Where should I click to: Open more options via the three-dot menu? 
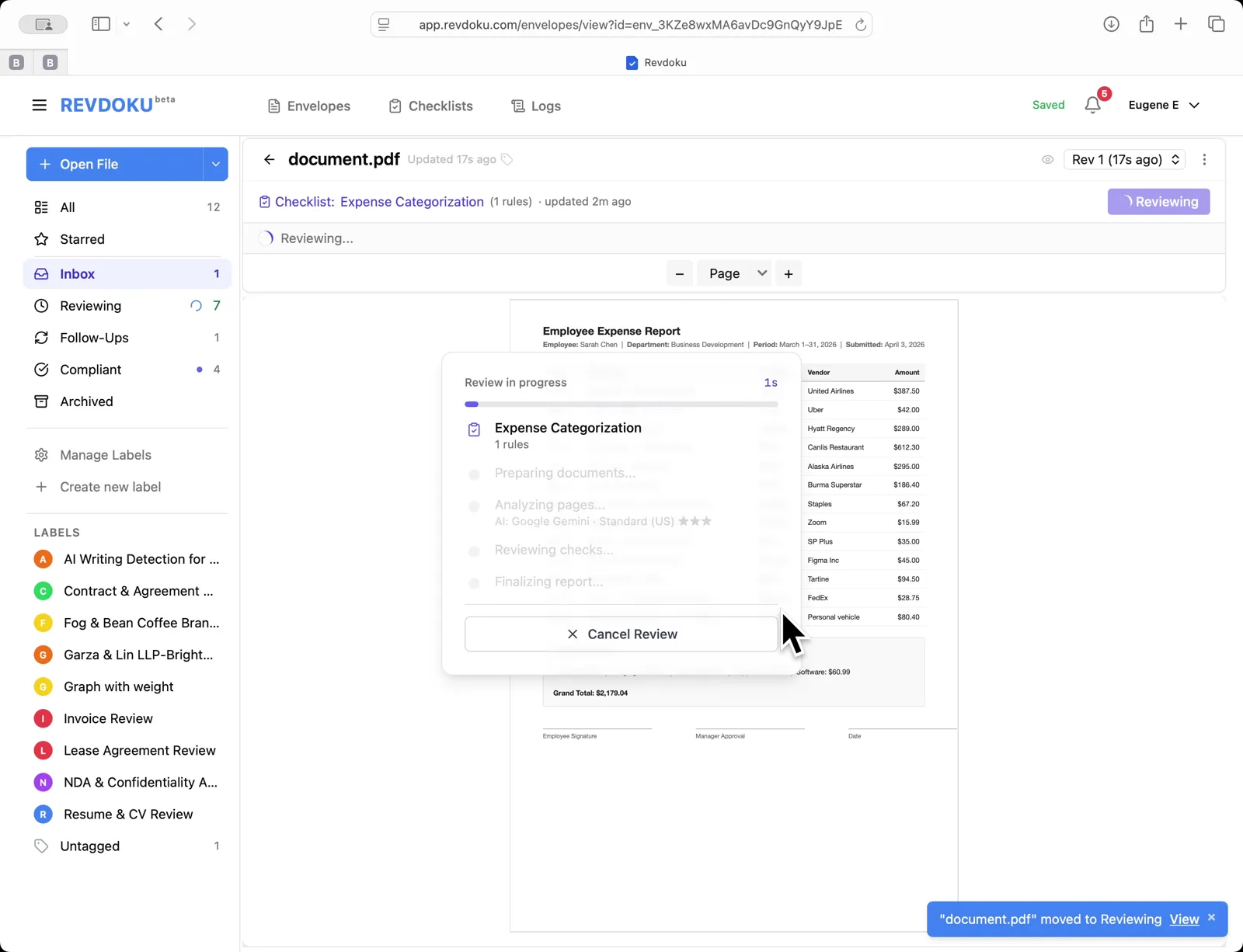point(1204,159)
